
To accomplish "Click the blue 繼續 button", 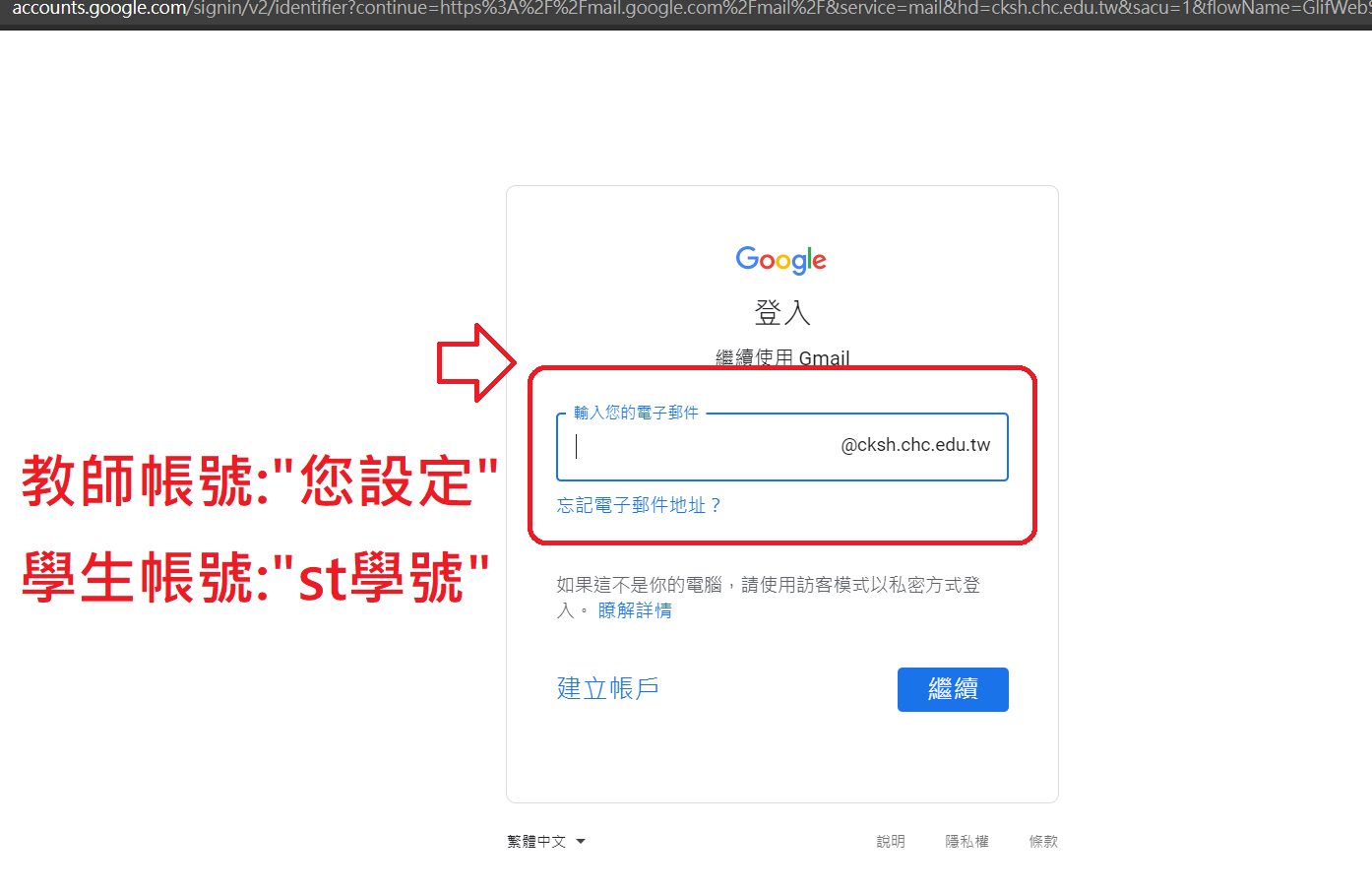I will pyautogui.click(x=953, y=689).
